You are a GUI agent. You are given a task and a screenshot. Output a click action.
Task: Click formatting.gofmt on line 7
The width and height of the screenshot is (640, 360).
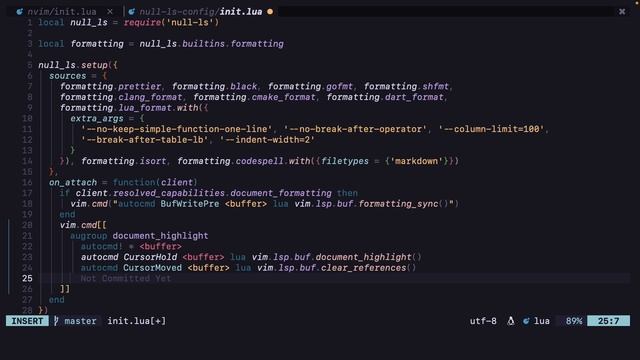click(x=310, y=87)
